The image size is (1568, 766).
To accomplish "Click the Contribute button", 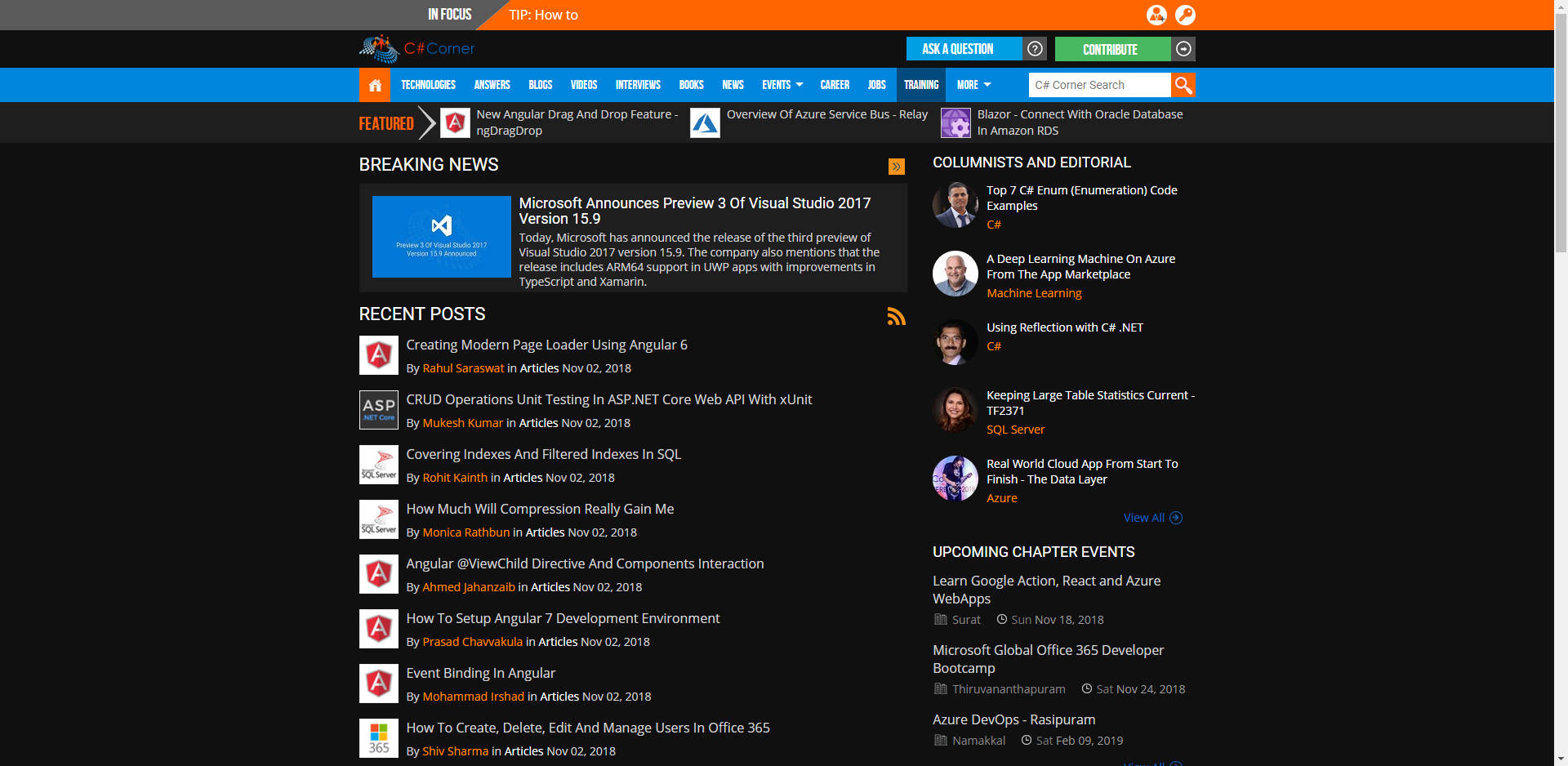I will tap(1112, 49).
